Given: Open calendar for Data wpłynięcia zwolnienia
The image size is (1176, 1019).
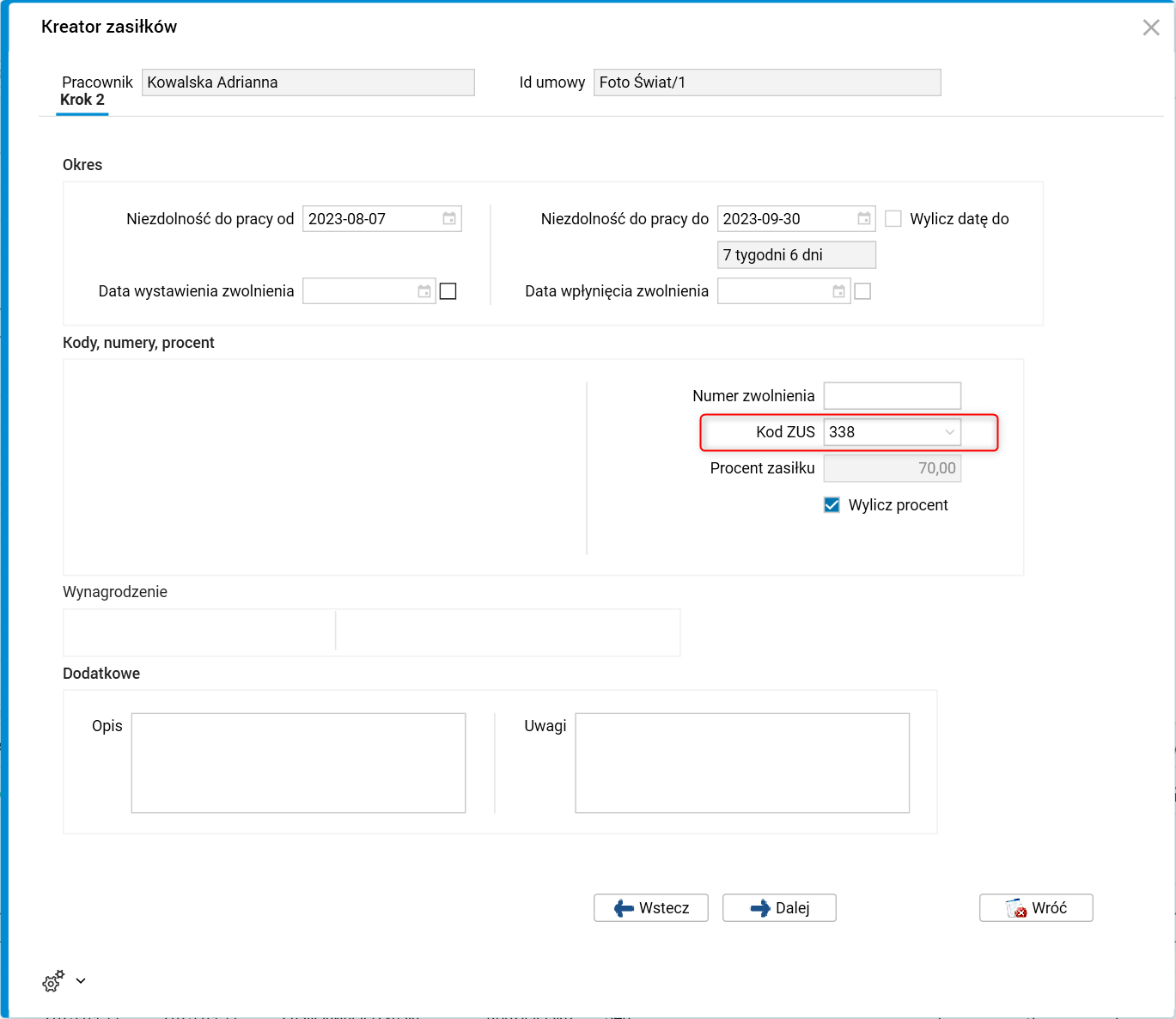Looking at the screenshot, I should pyautogui.click(x=839, y=291).
